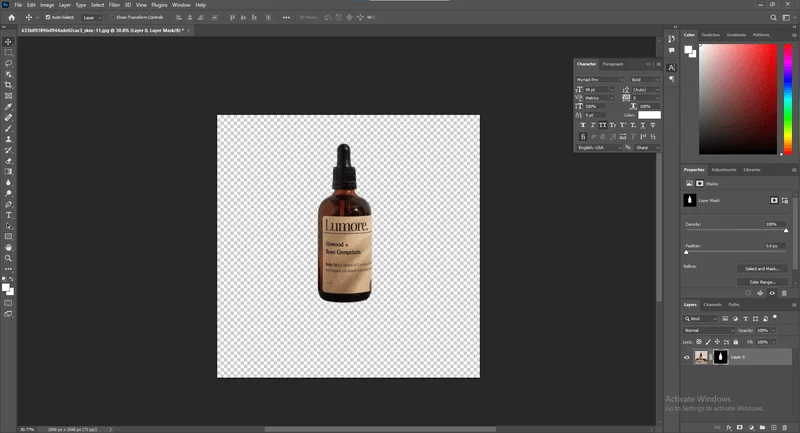Open search in the options bar
Image resolution: width=800 pixels, height=433 pixels.
(x=773, y=17)
